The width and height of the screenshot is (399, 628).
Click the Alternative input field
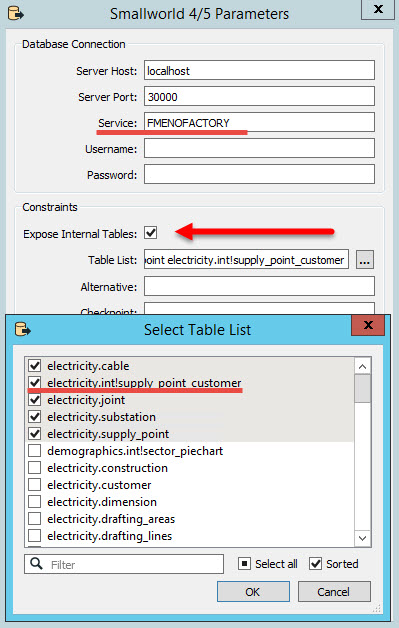(x=259, y=286)
